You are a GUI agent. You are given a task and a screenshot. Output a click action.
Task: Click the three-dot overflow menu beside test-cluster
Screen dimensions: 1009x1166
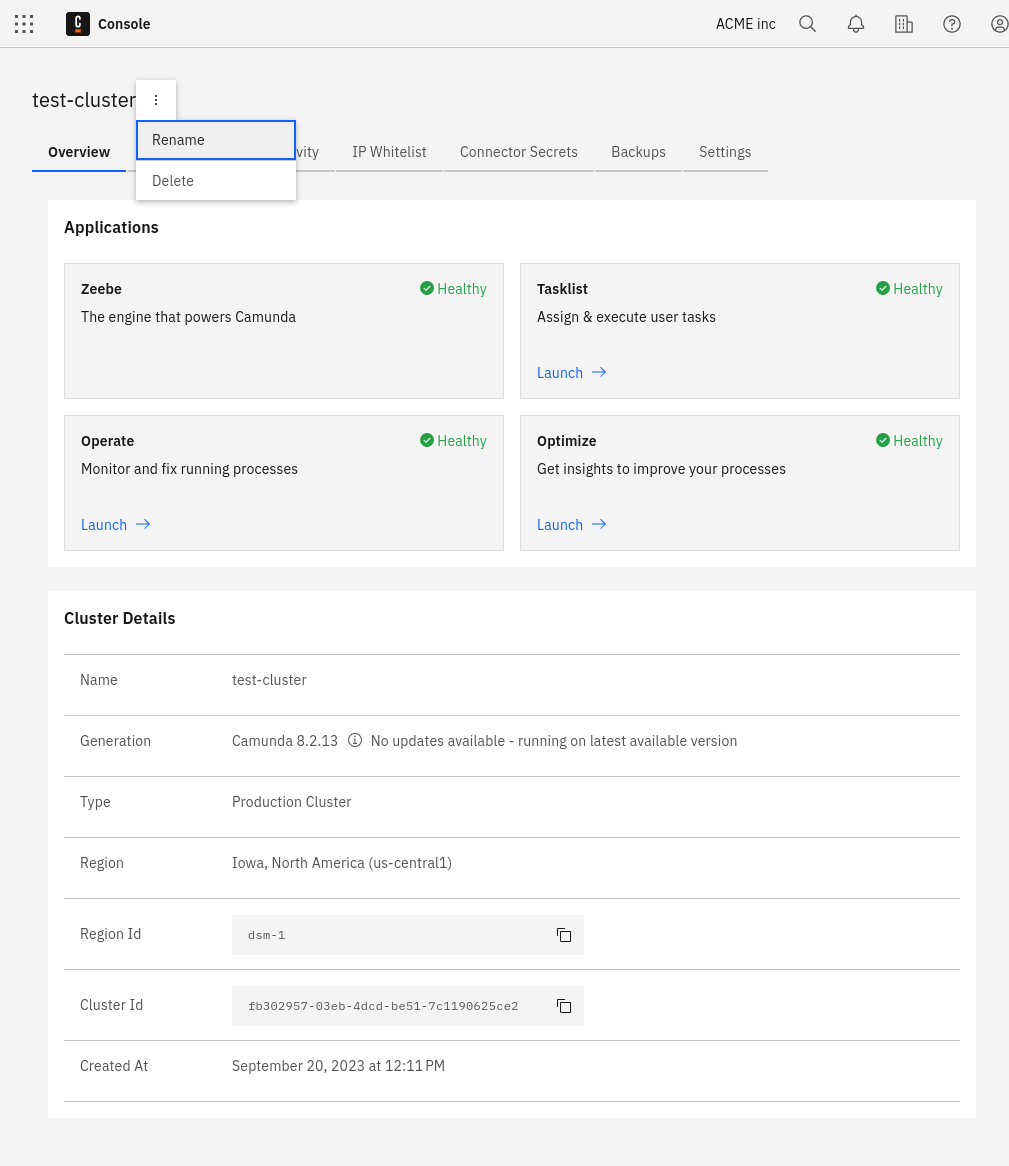(x=156, y=100)
